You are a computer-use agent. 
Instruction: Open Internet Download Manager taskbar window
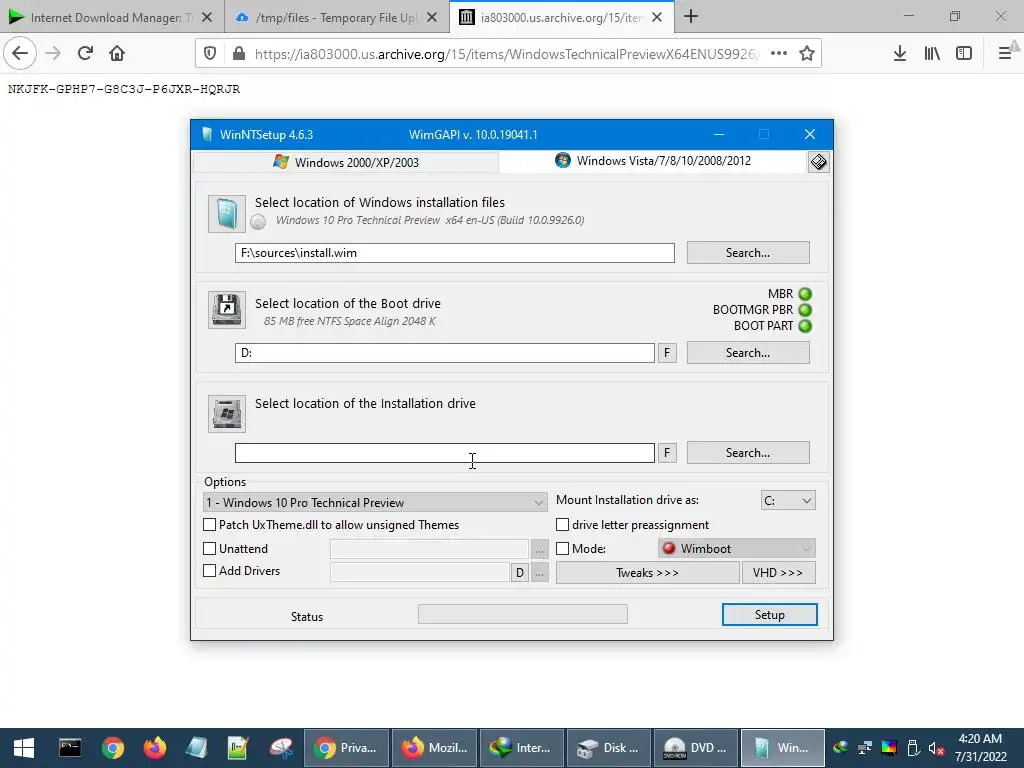pyautogui.click(x=521, y=748)
